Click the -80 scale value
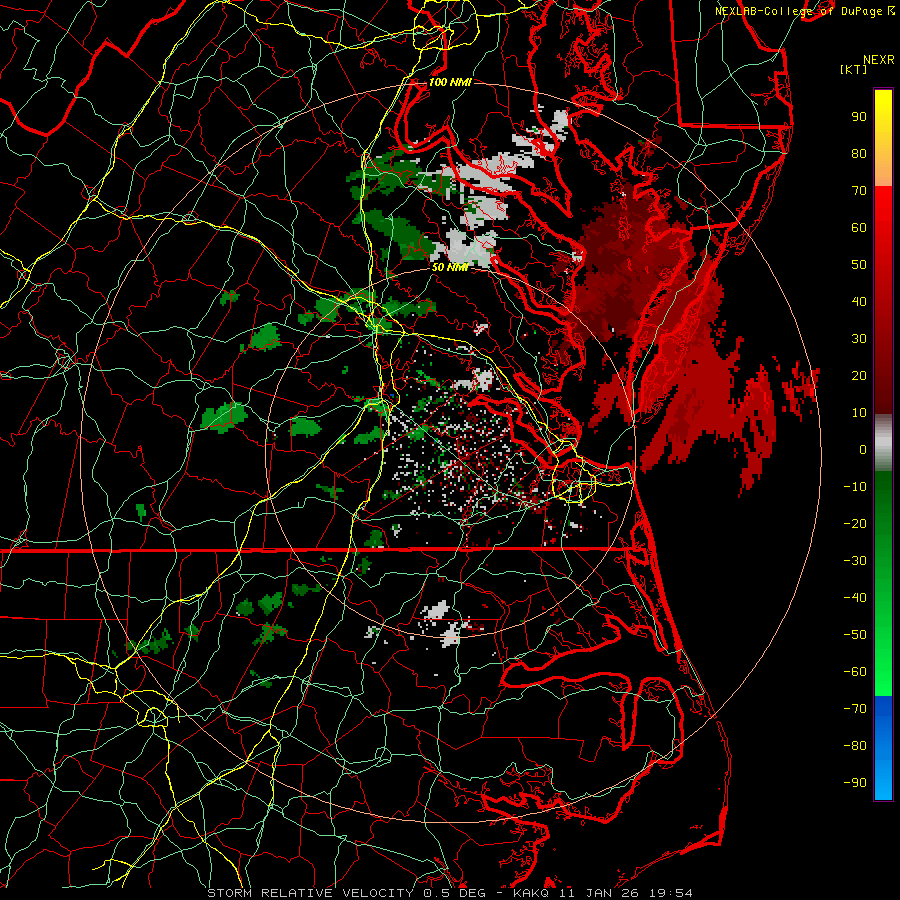 tap(855, 746)
